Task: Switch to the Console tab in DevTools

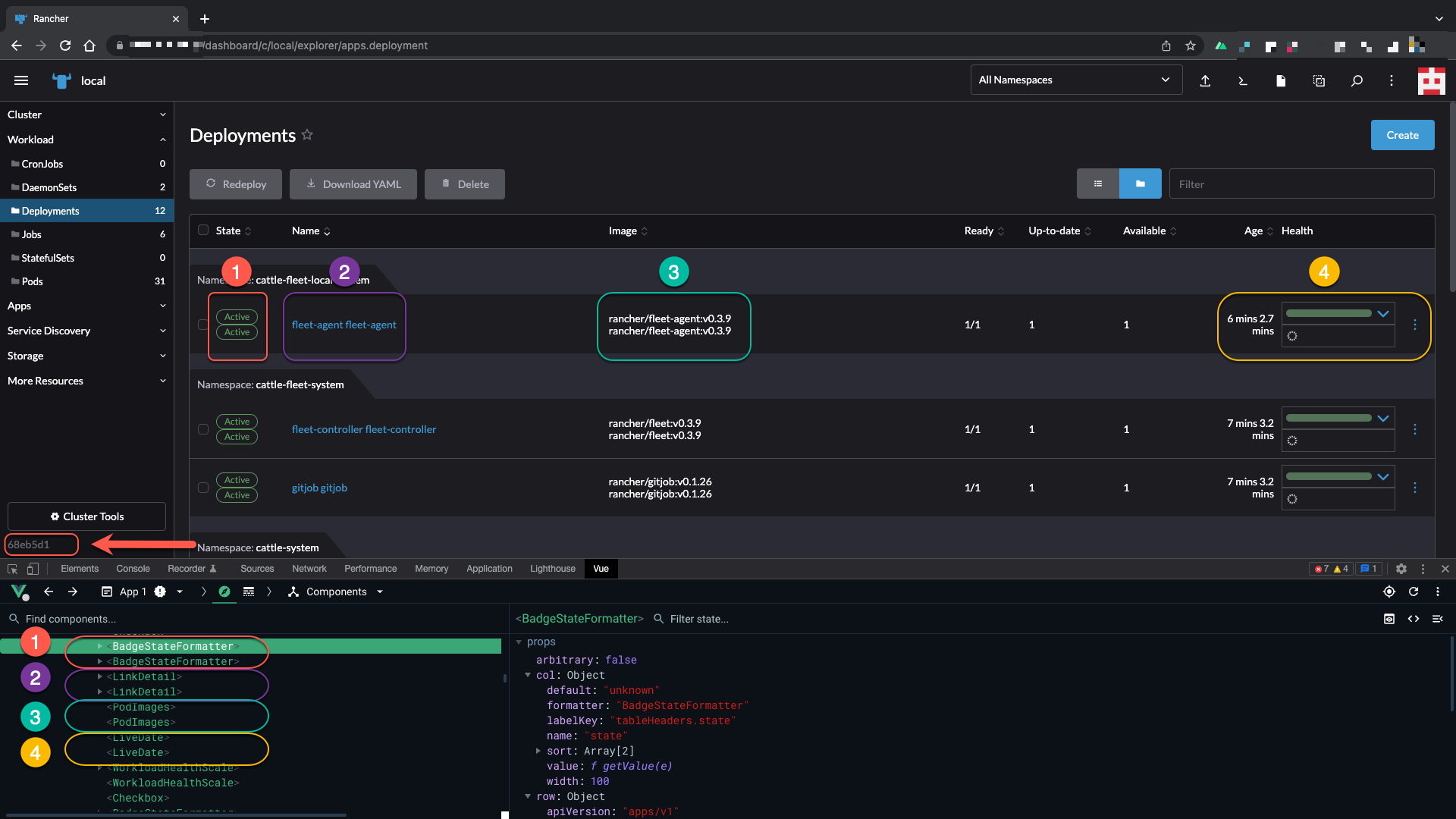Action: [133, 568]
